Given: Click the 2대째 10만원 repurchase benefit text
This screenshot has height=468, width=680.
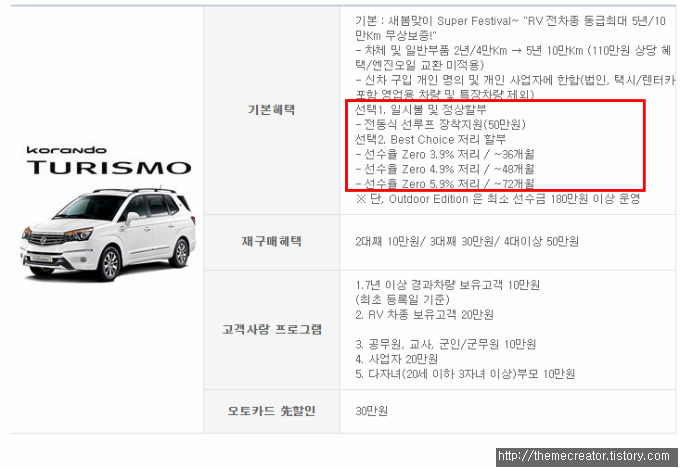Looking at the screenshot, I should [x=387, y=241].
